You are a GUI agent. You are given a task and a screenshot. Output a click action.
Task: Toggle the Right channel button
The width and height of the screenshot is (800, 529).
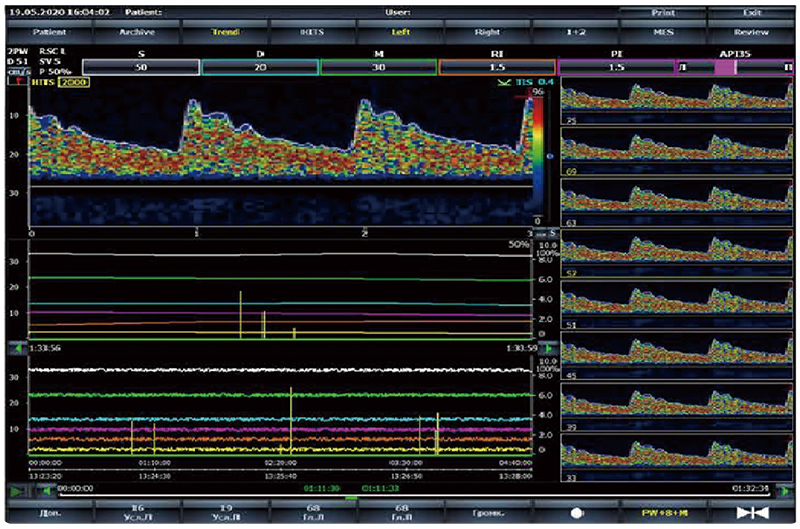(x=488, y=32)
